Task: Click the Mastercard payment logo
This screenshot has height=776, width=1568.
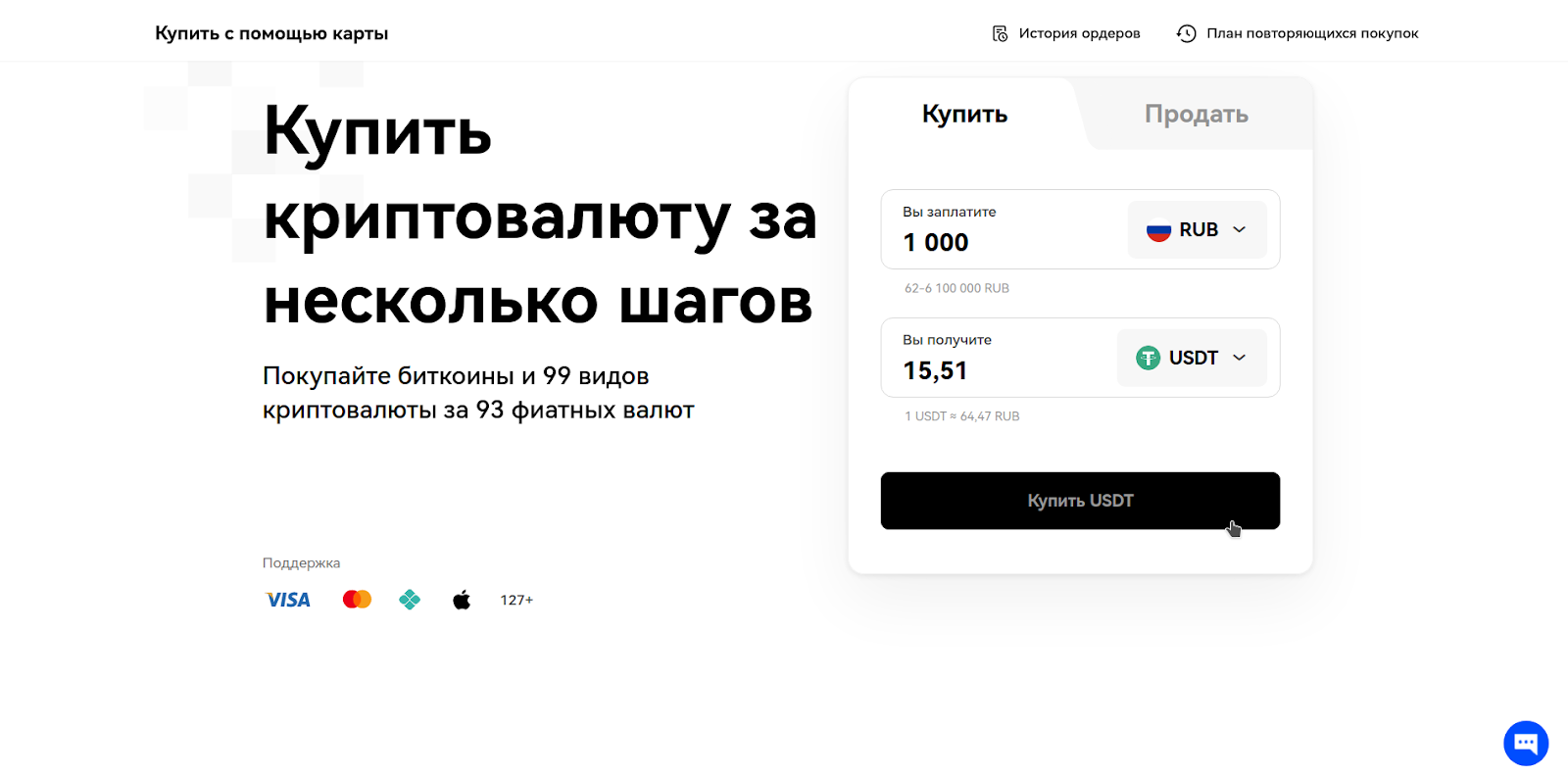Action: click(357, 599)
